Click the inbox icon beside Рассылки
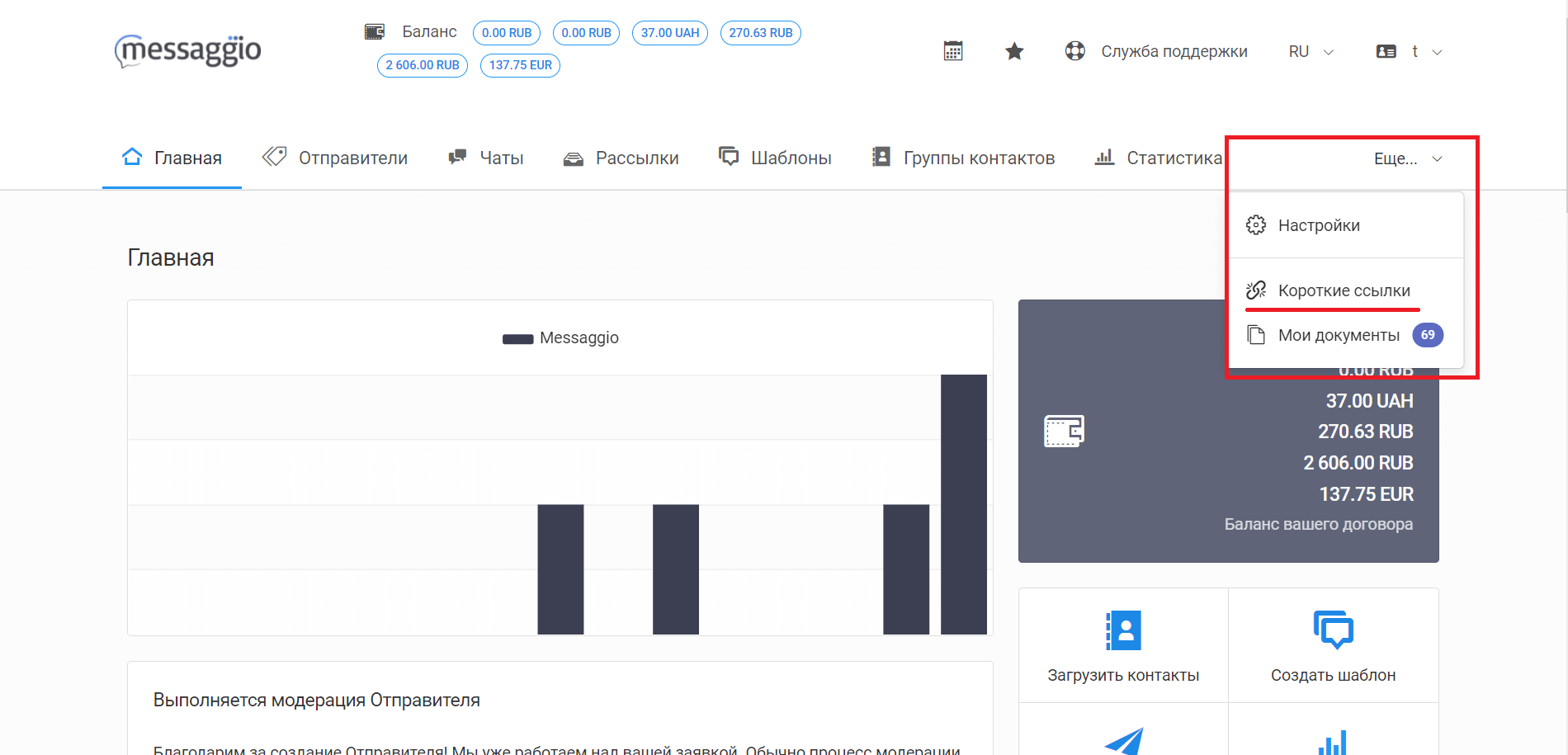The height and width of the screenshot is (755, 1568). coord(574,158)
